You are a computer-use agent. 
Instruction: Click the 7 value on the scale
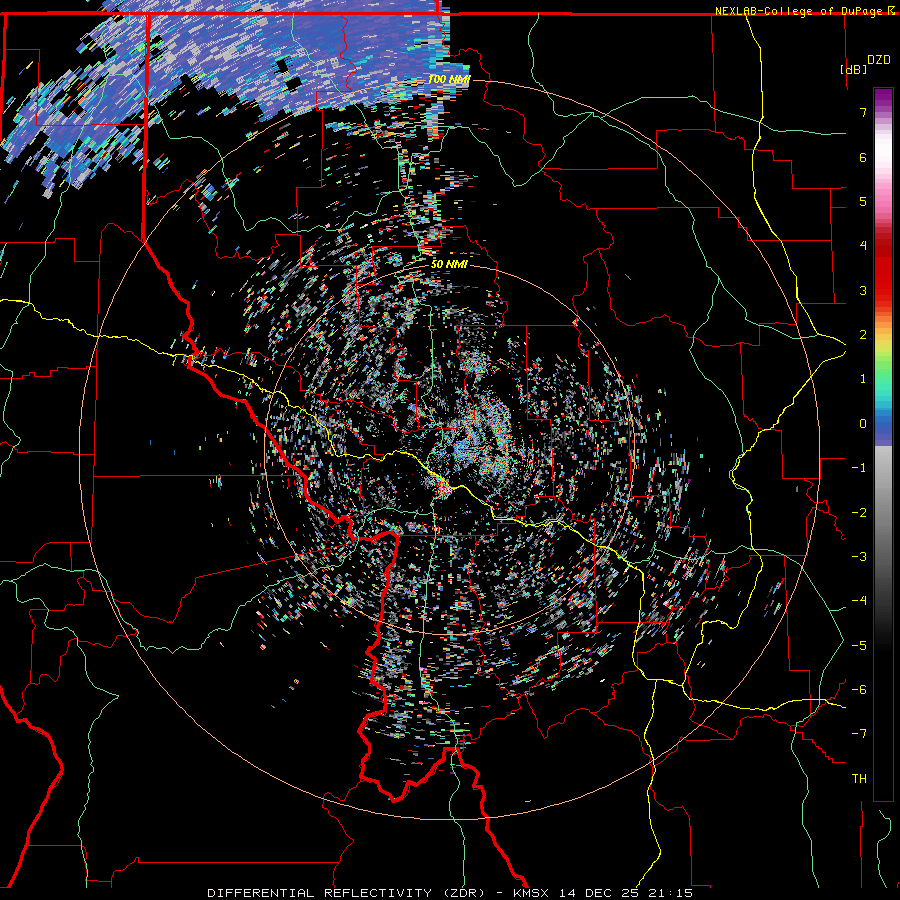[x=863, y=112]
